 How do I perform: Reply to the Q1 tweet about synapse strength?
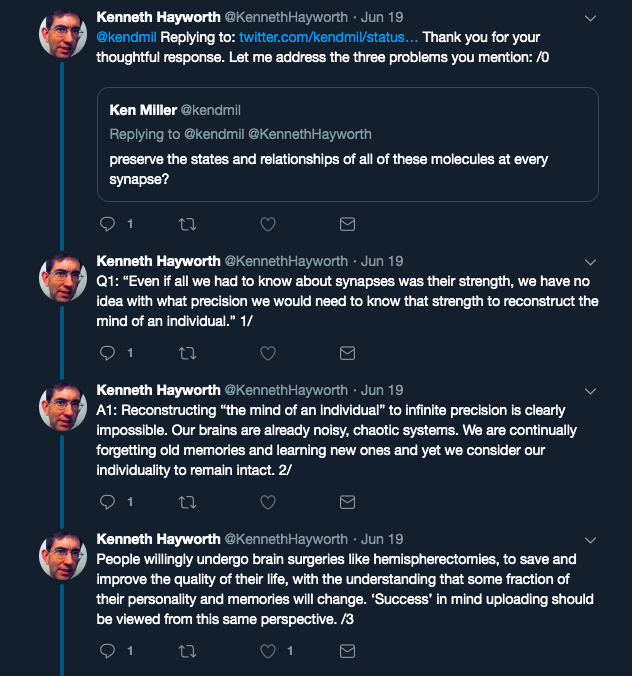tap(107, 353)
